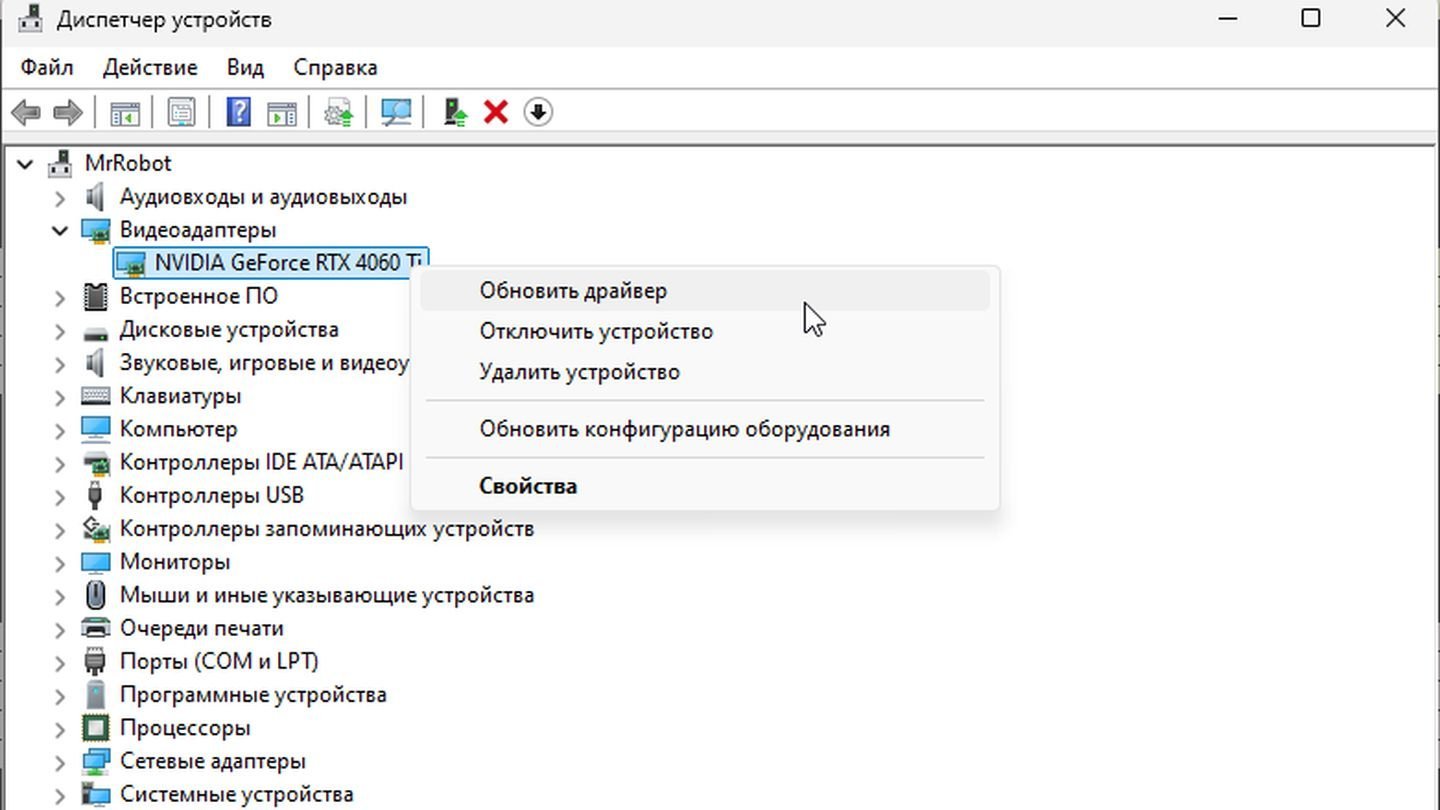Click the monitor icon beside Компьютер
Image resolution: width=1440 pixels, height=810 pixels.
(95, 429)
